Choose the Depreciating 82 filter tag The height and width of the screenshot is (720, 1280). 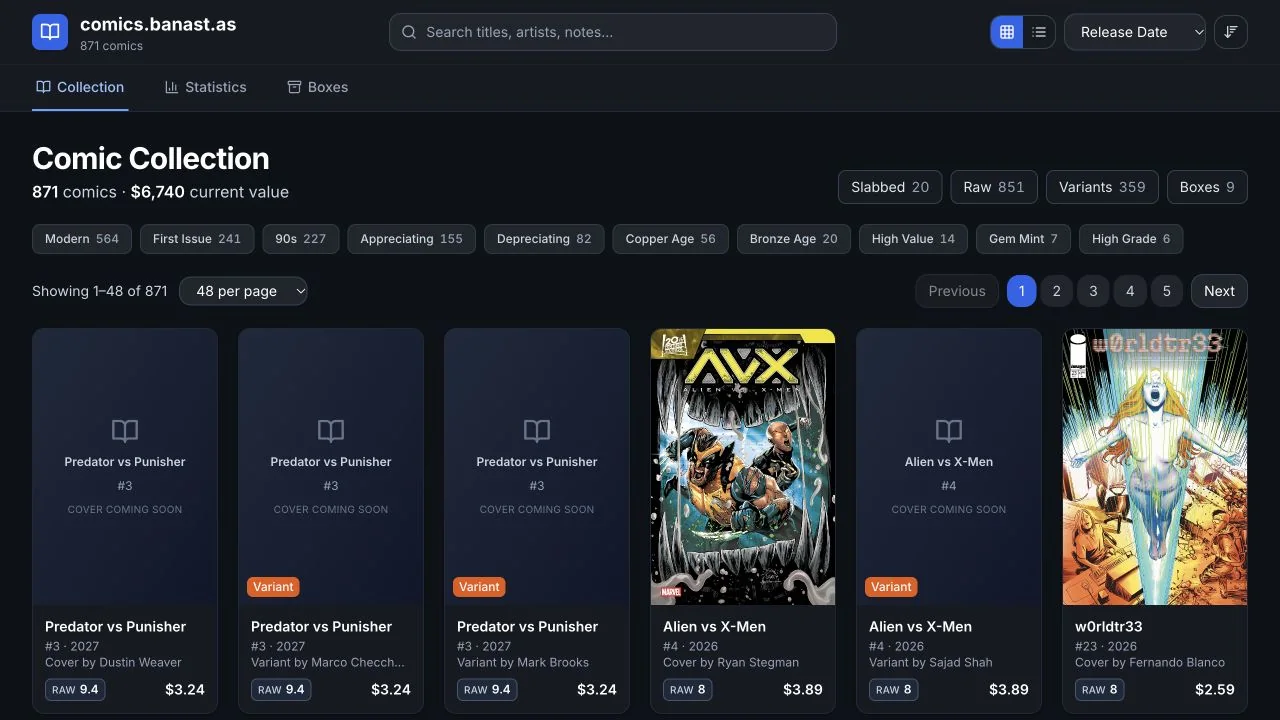pyautogui.click(x=544, y=239)
